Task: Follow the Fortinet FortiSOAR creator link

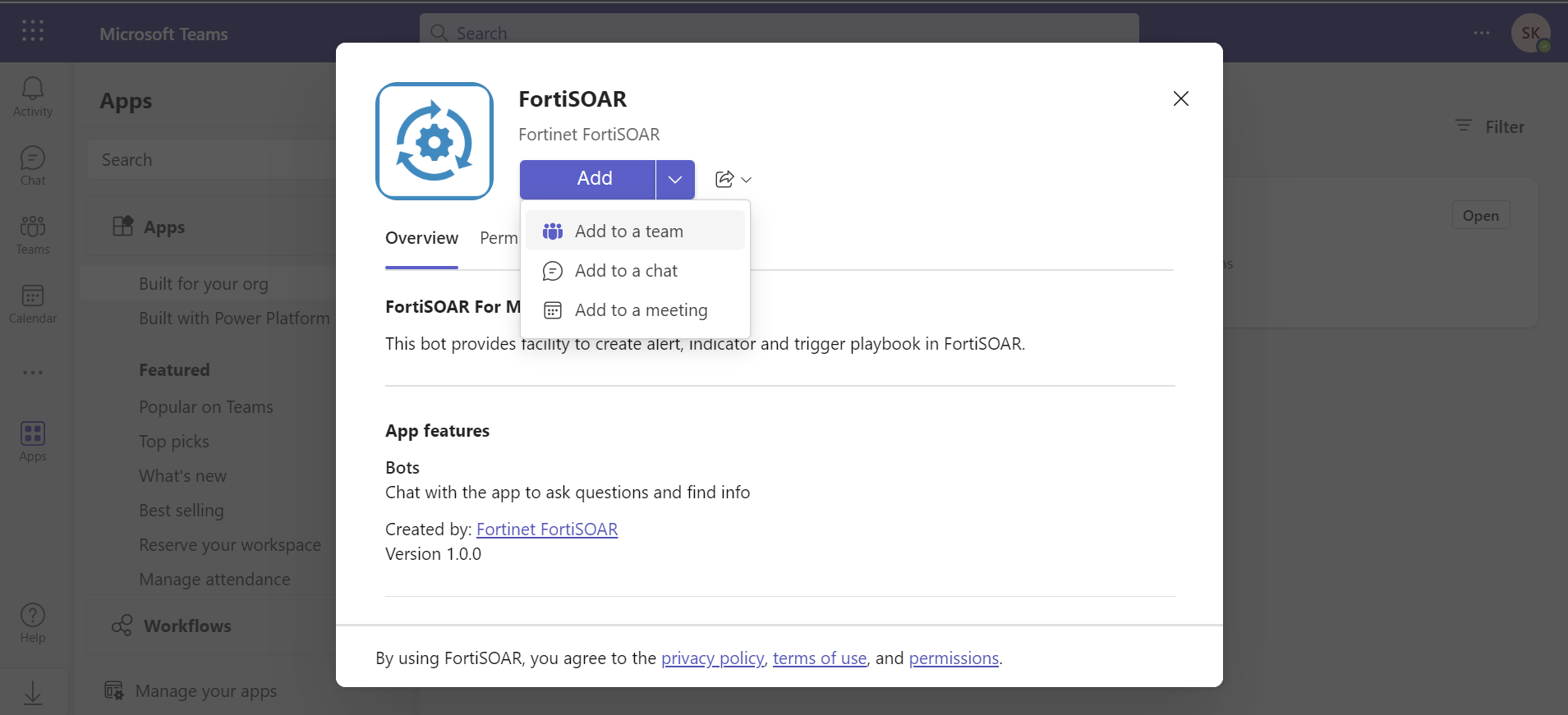Action: (547, 529)
